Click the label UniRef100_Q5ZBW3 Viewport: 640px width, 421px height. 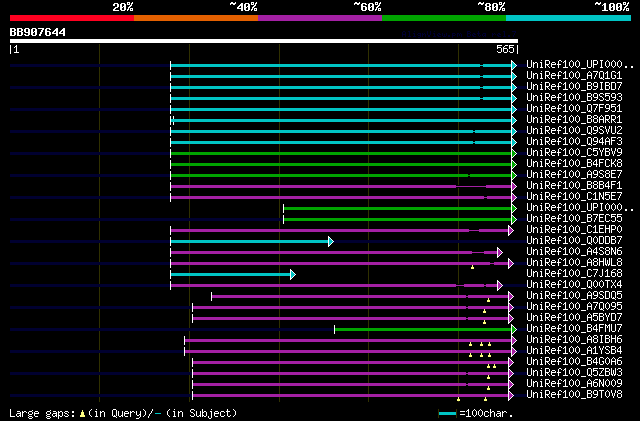(x=574, y=373)
